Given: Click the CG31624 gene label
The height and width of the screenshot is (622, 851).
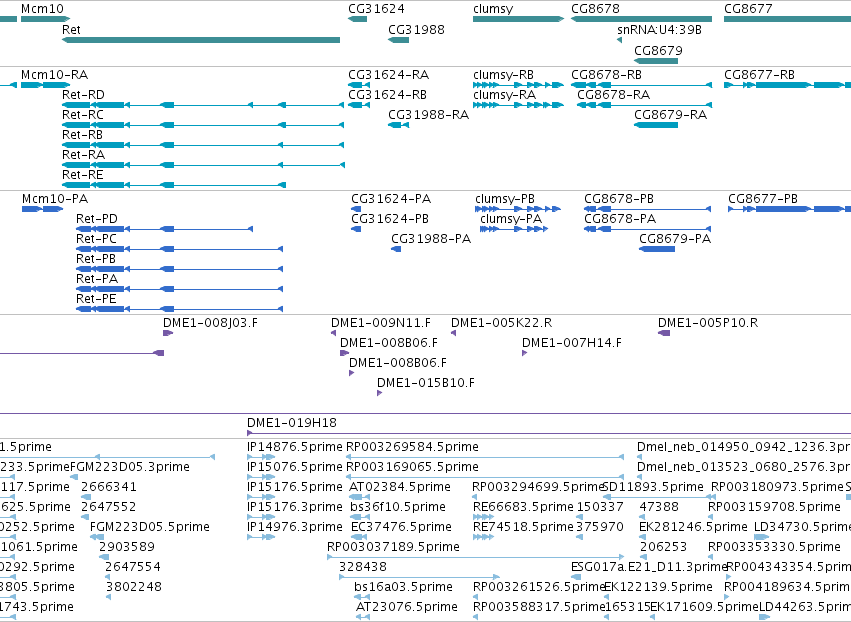Looking at the screenshot, I should 376,9.
